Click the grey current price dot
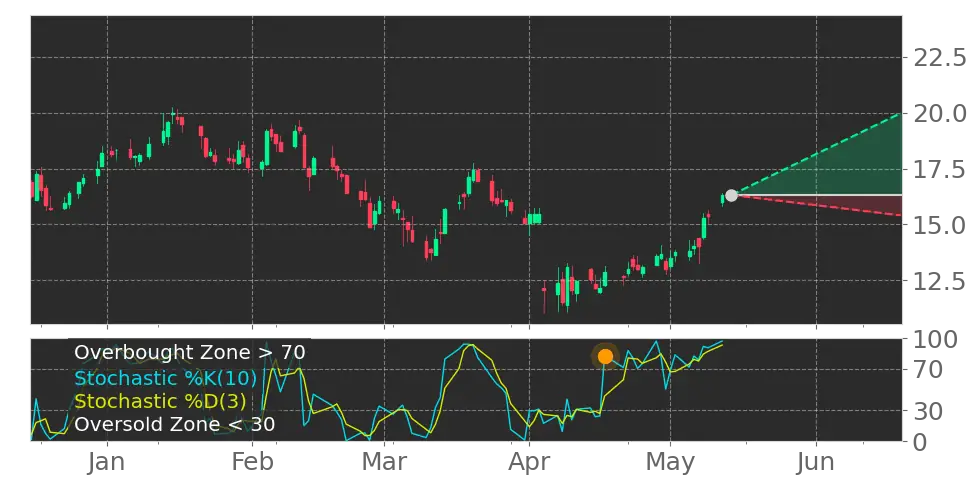This screenshot has width=972, height=486. (x=731, y=195)
